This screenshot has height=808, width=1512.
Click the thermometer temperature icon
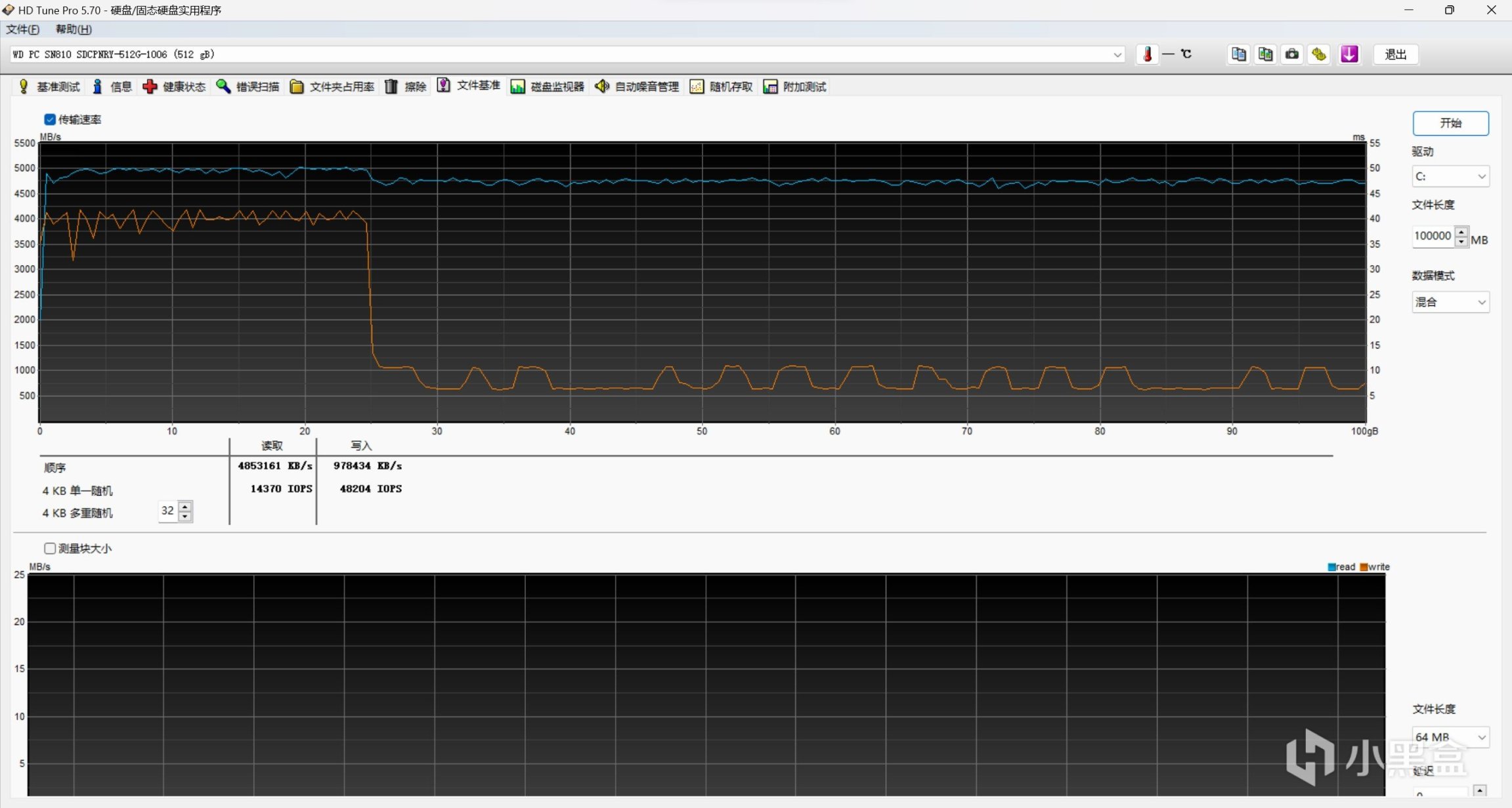pos(1147,54)
